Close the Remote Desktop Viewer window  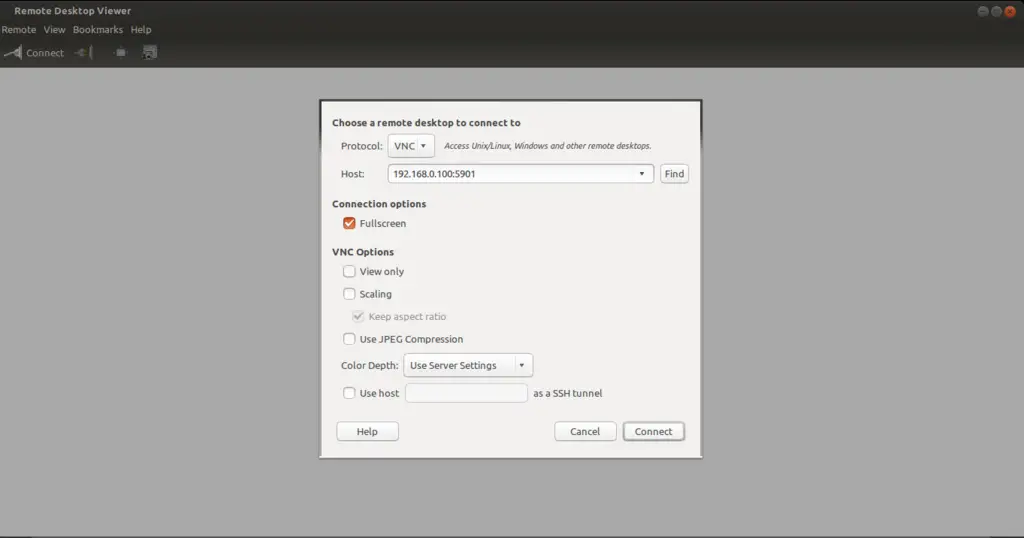click(1010, 11)
